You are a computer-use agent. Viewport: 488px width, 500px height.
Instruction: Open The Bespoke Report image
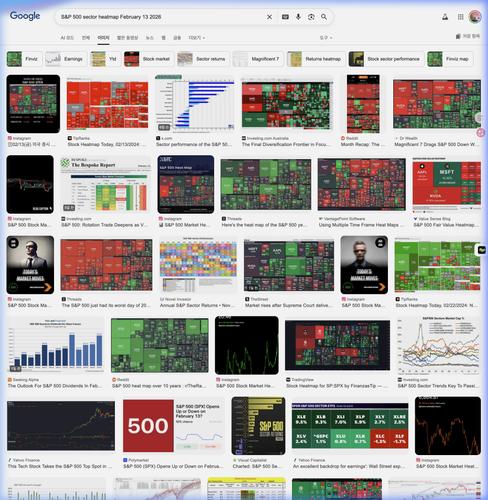(x=106, y=184)
